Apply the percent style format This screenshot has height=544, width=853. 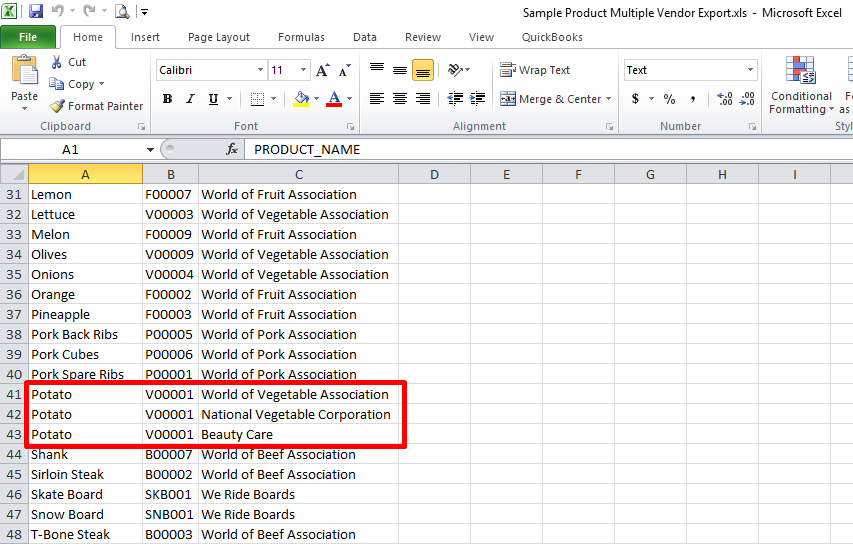coord(669,99)
